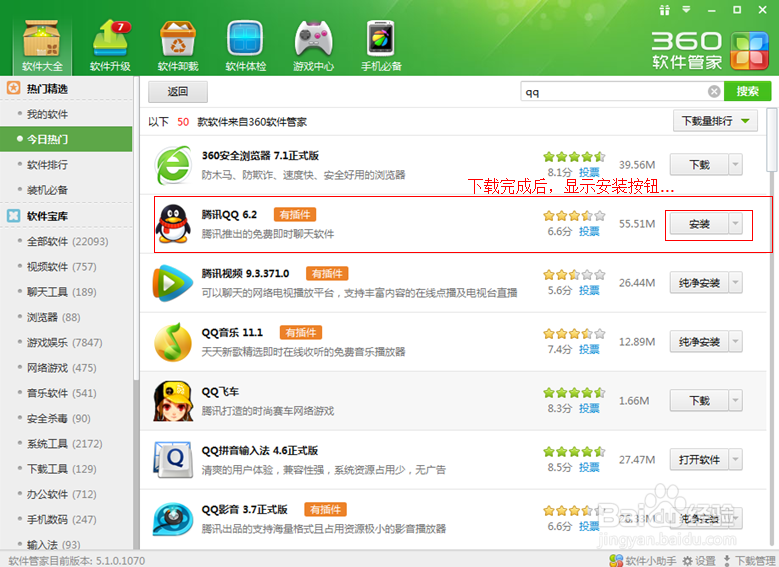
Task: Expand arrow next to QQ飞车 下载 button
Action: pyautogui.click(x=735, y=401)
